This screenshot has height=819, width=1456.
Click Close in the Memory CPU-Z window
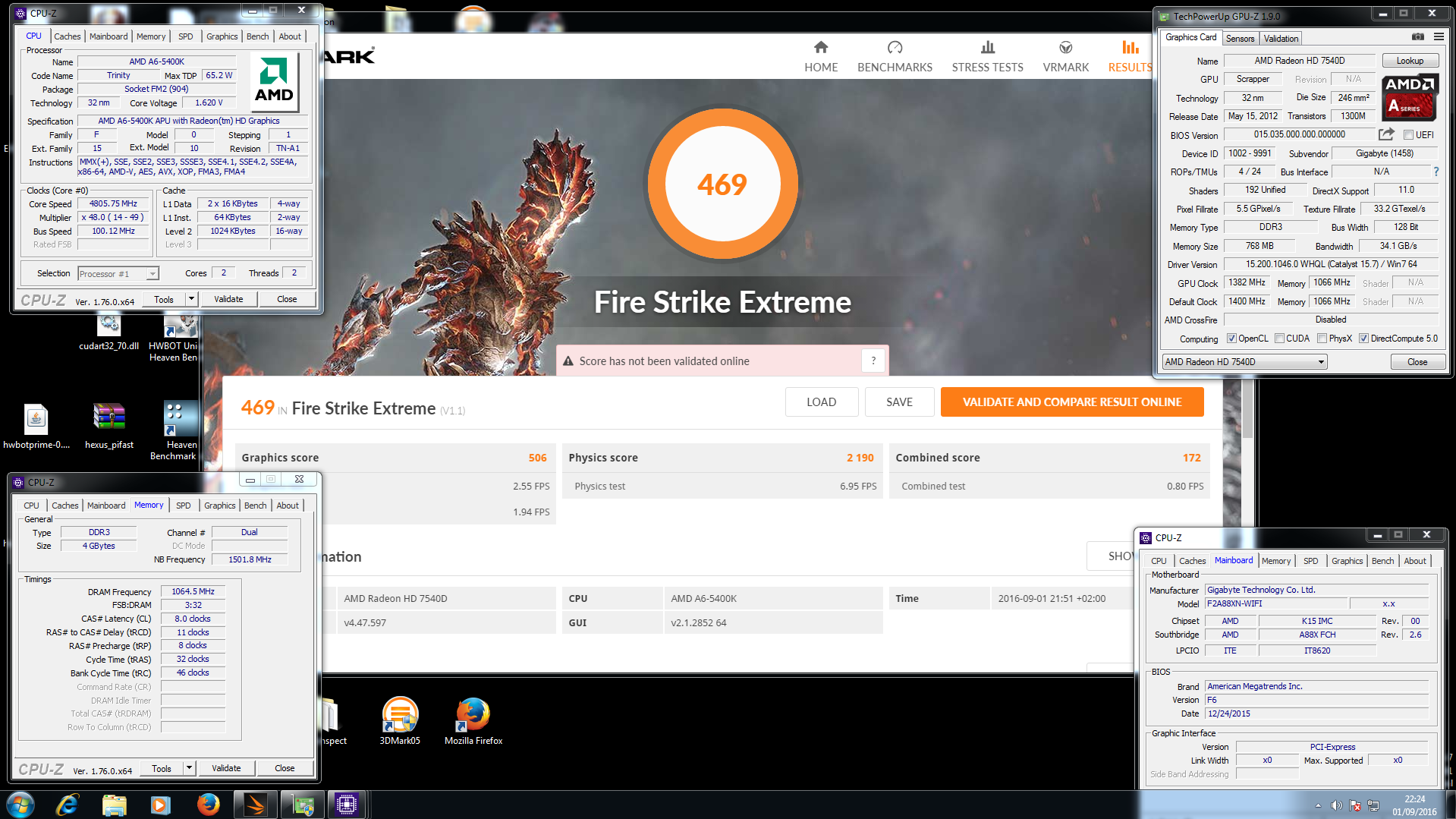pyautogui.click(x=285, y=768)
